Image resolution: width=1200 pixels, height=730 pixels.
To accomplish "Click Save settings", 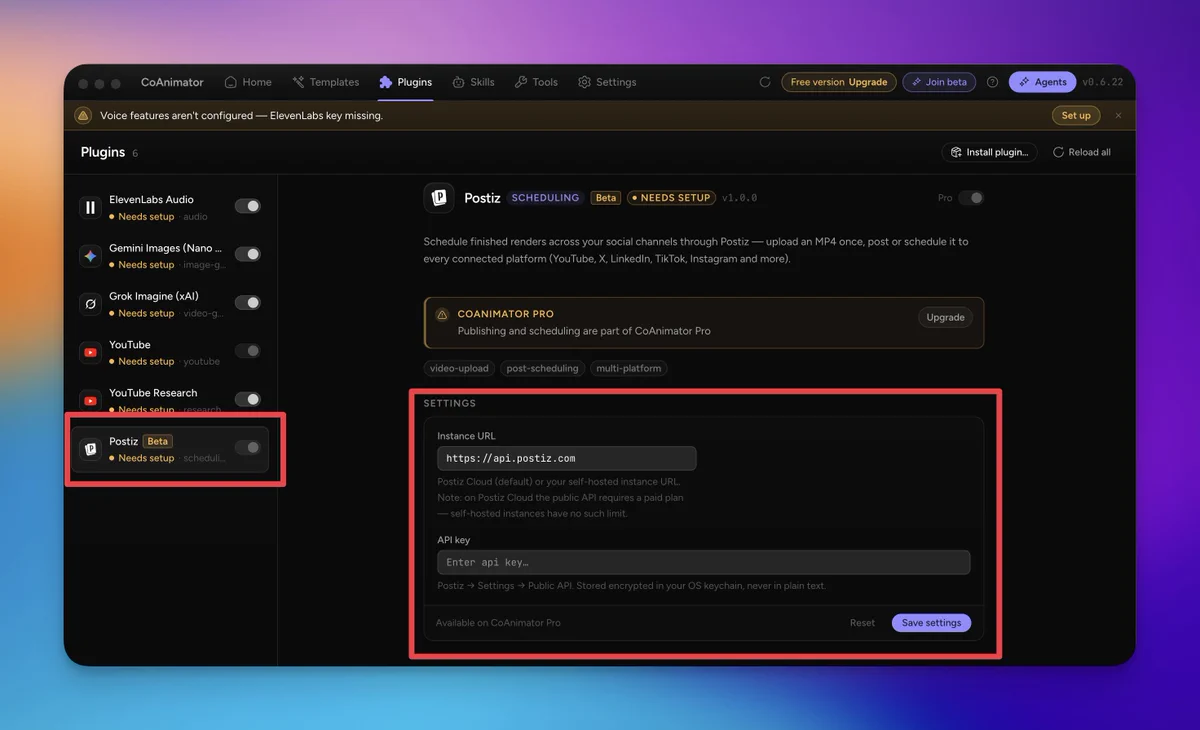I will pyautogui.click(x=931, y=623).
